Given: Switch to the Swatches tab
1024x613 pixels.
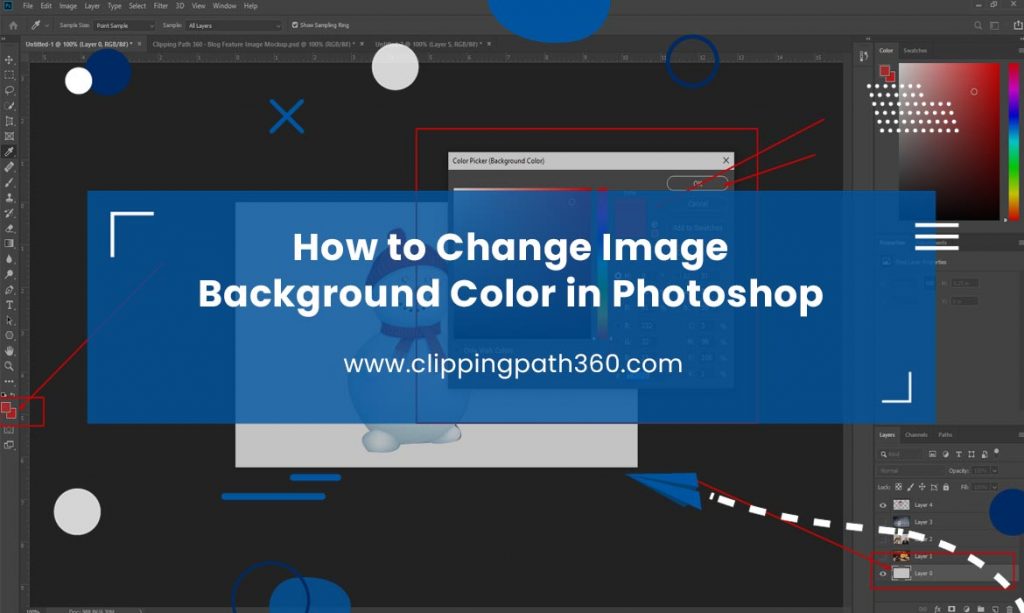Looking at the screenshot, I should point(915,50).
